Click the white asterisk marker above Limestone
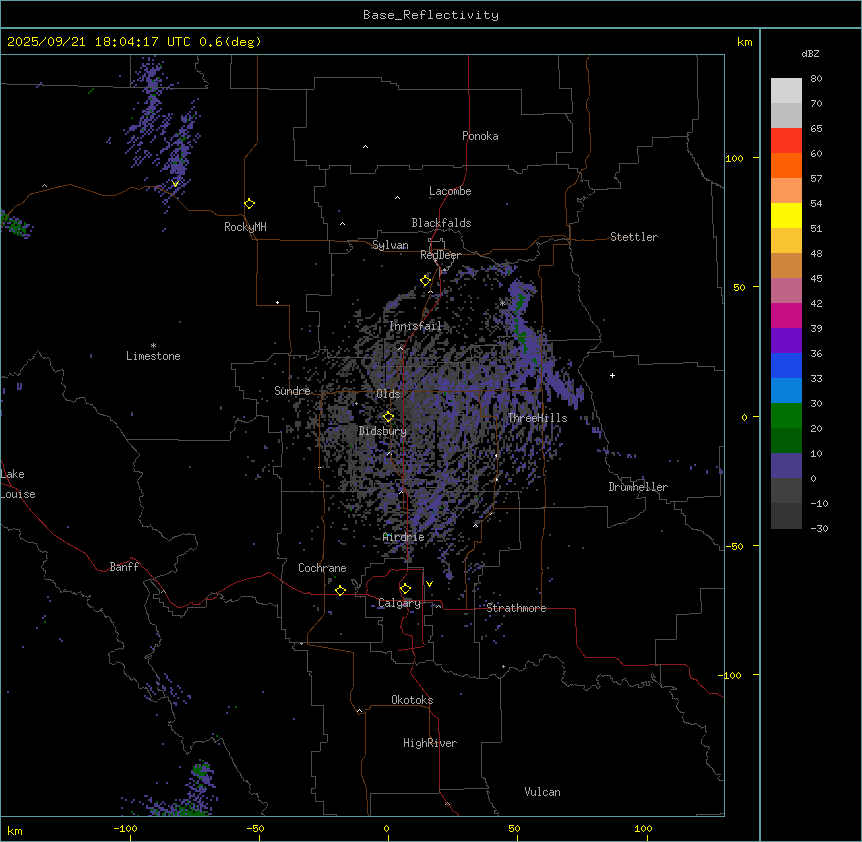The width and height of the screenshot is (862, 842). point(153,346)
